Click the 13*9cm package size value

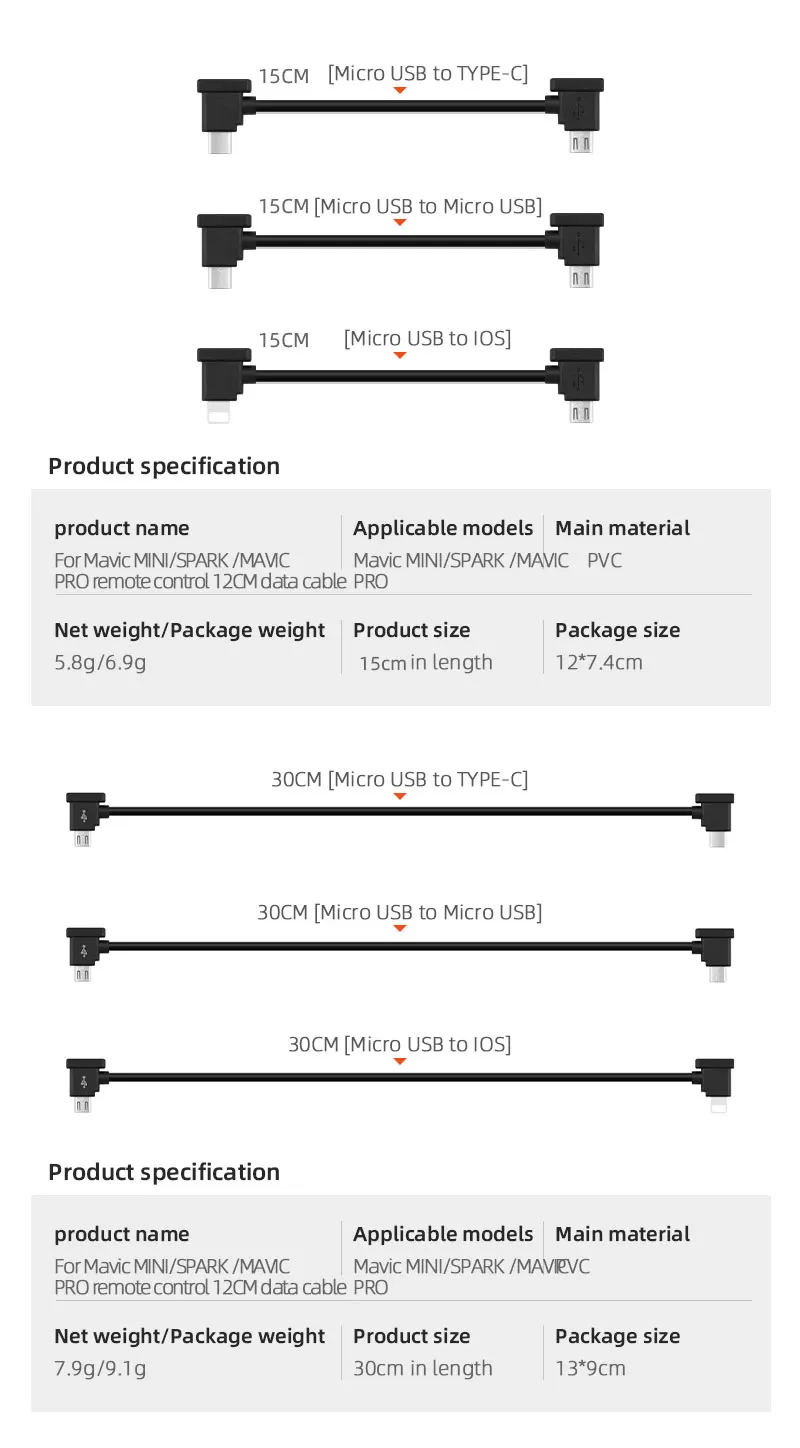pyautogui.click(x=591, y=1368)
